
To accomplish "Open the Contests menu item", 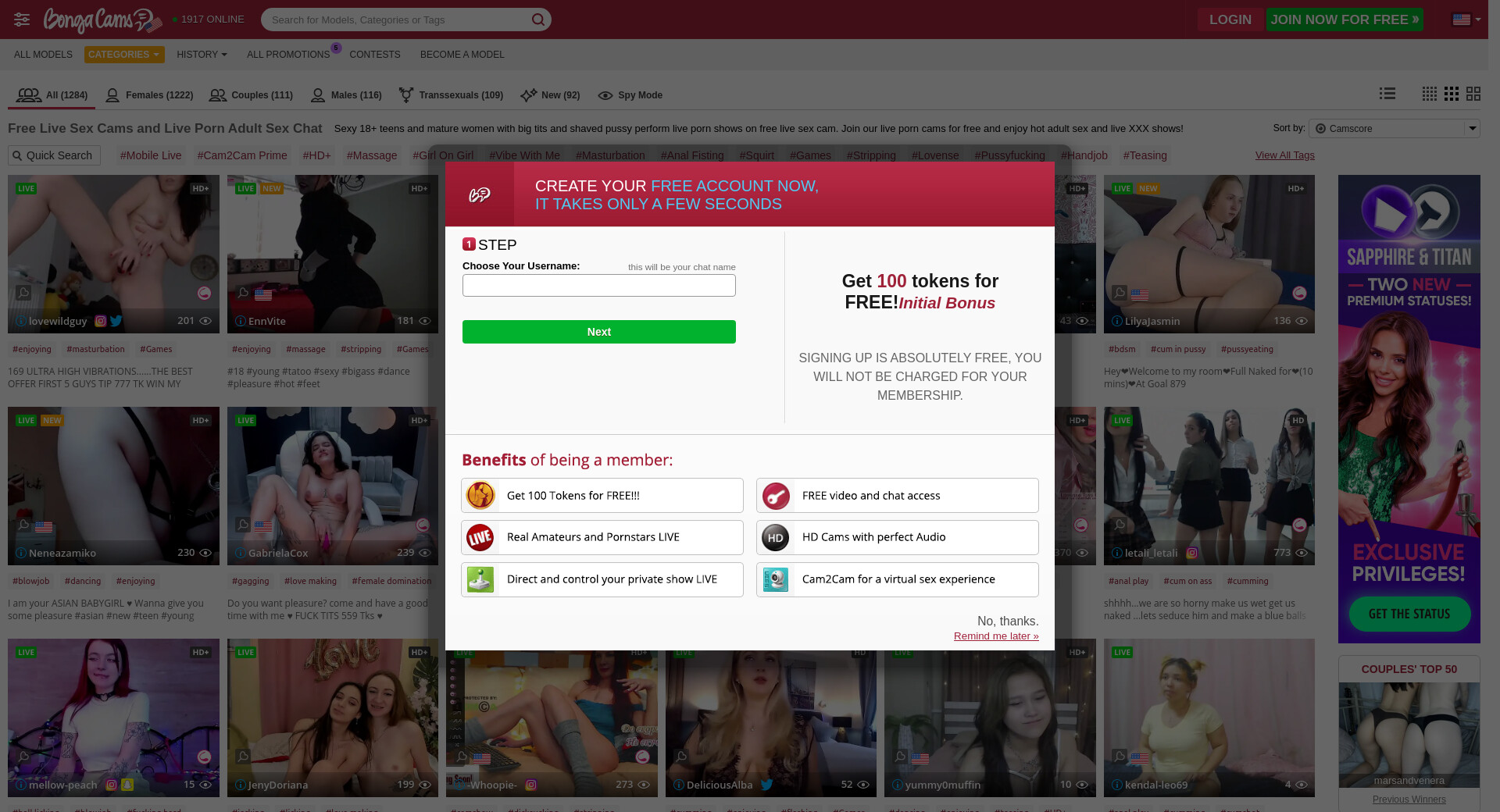I will pyautogui.click(x=375, y=55).
